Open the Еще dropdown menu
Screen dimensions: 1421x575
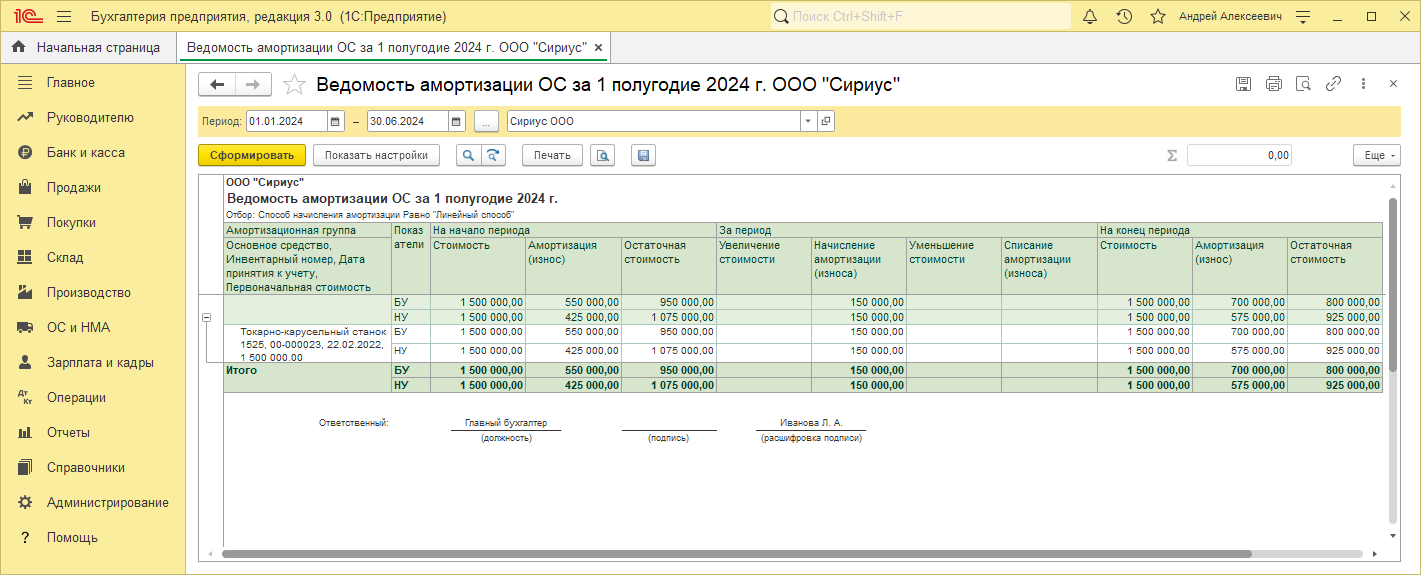coord(1376,155)
